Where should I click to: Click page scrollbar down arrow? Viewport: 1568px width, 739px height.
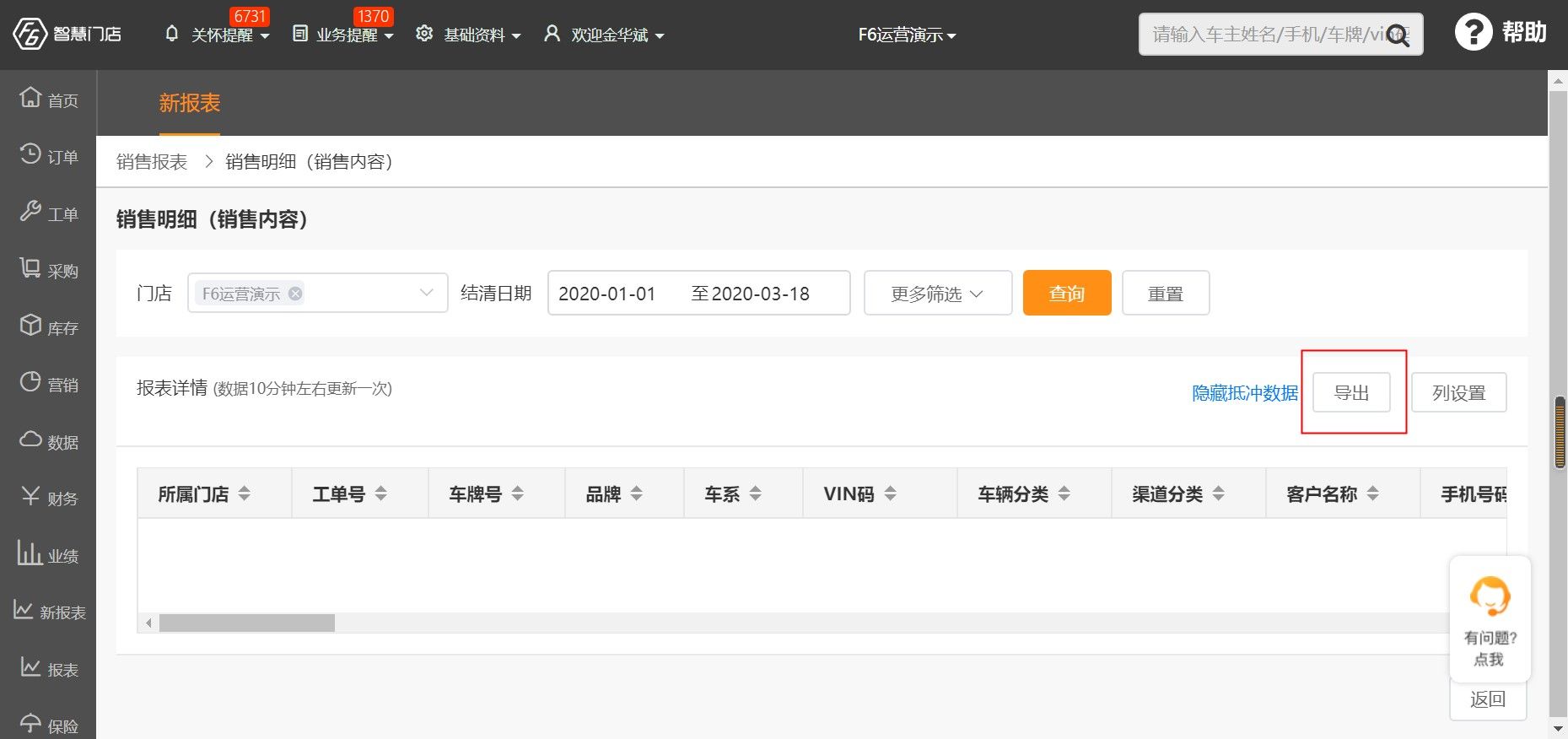(x=1558, y=729)
